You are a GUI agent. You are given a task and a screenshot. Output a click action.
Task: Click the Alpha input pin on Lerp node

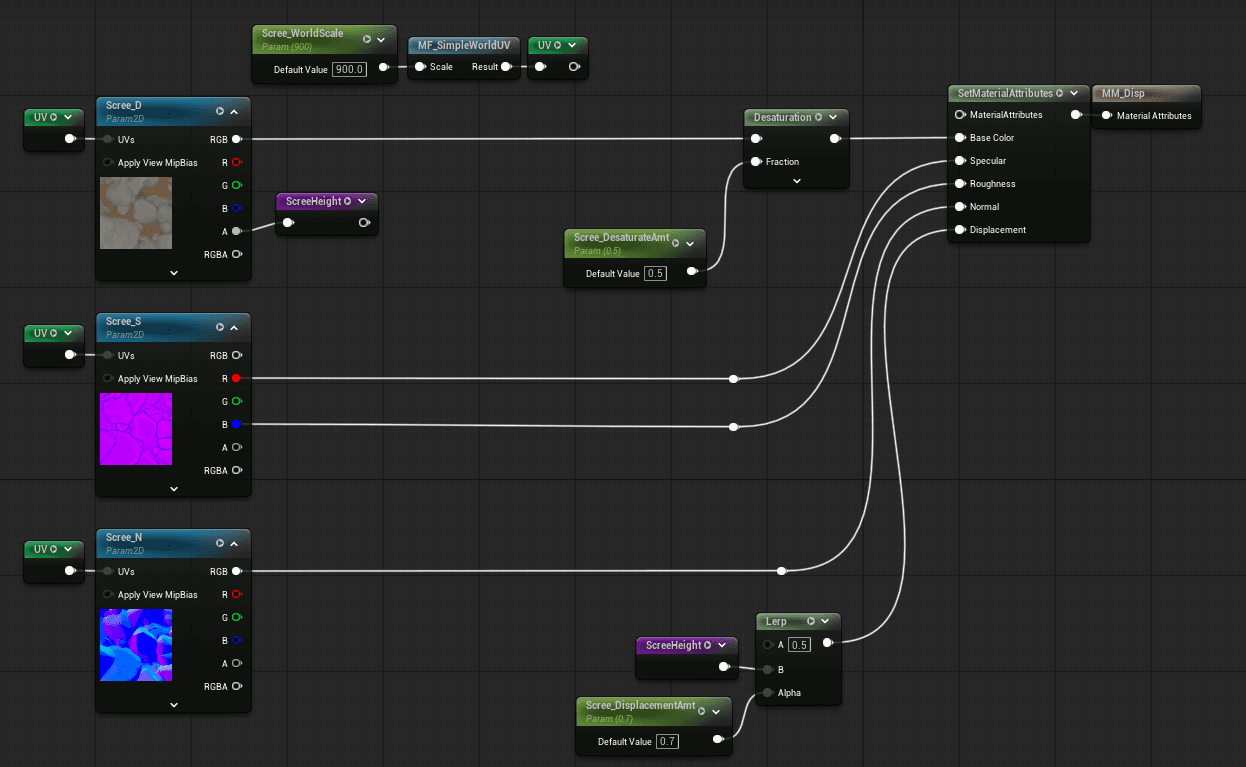(766, 692)
